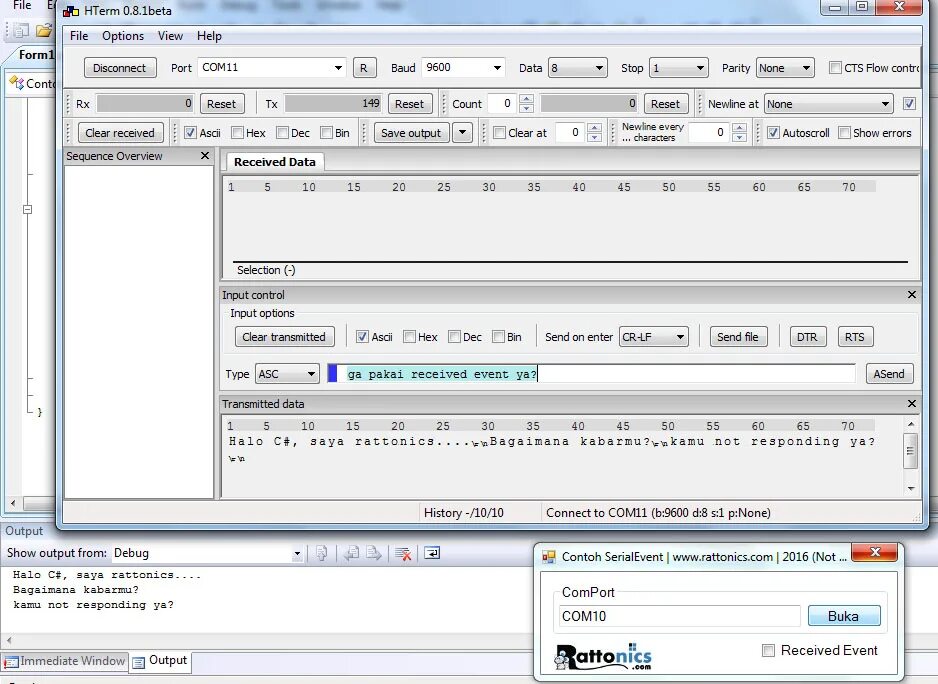Open the HTerm Help menu
938x684 pixels.
209,36
